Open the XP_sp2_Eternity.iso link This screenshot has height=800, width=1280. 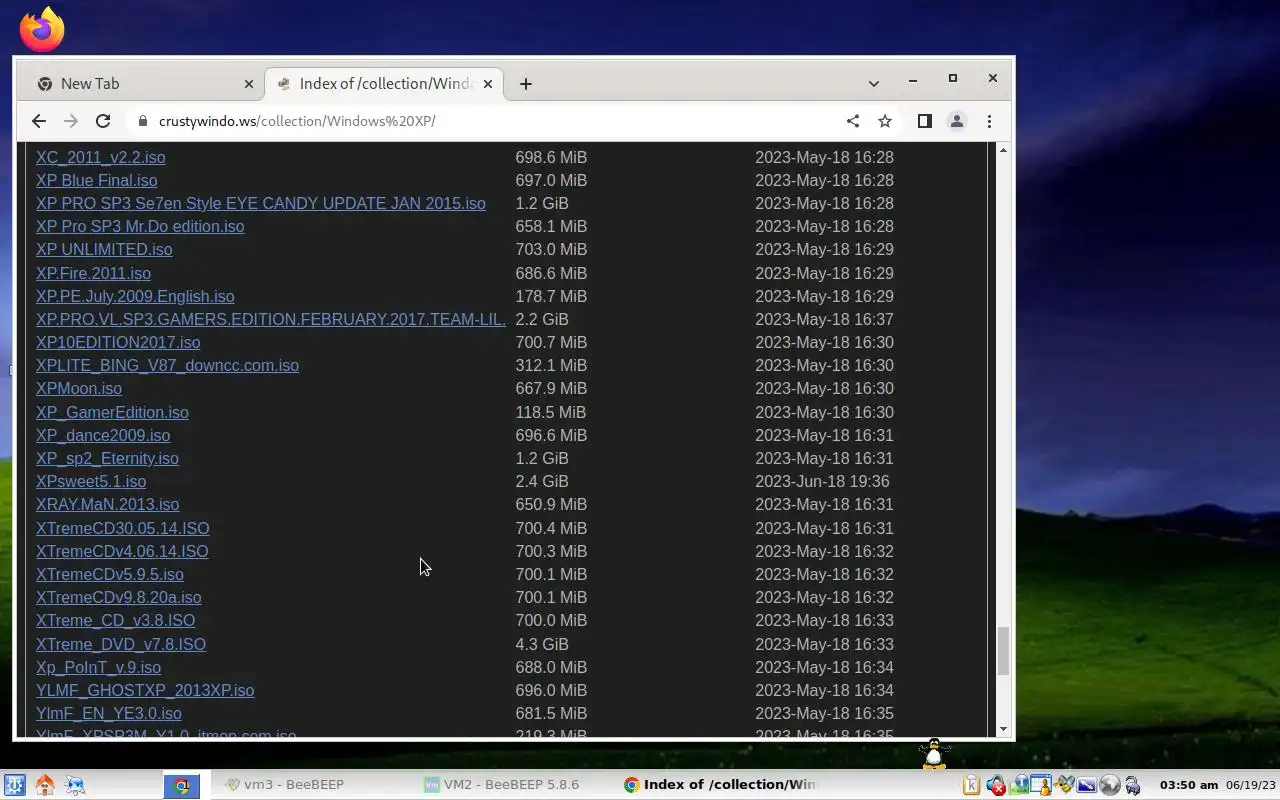click(x=107, y=458)
